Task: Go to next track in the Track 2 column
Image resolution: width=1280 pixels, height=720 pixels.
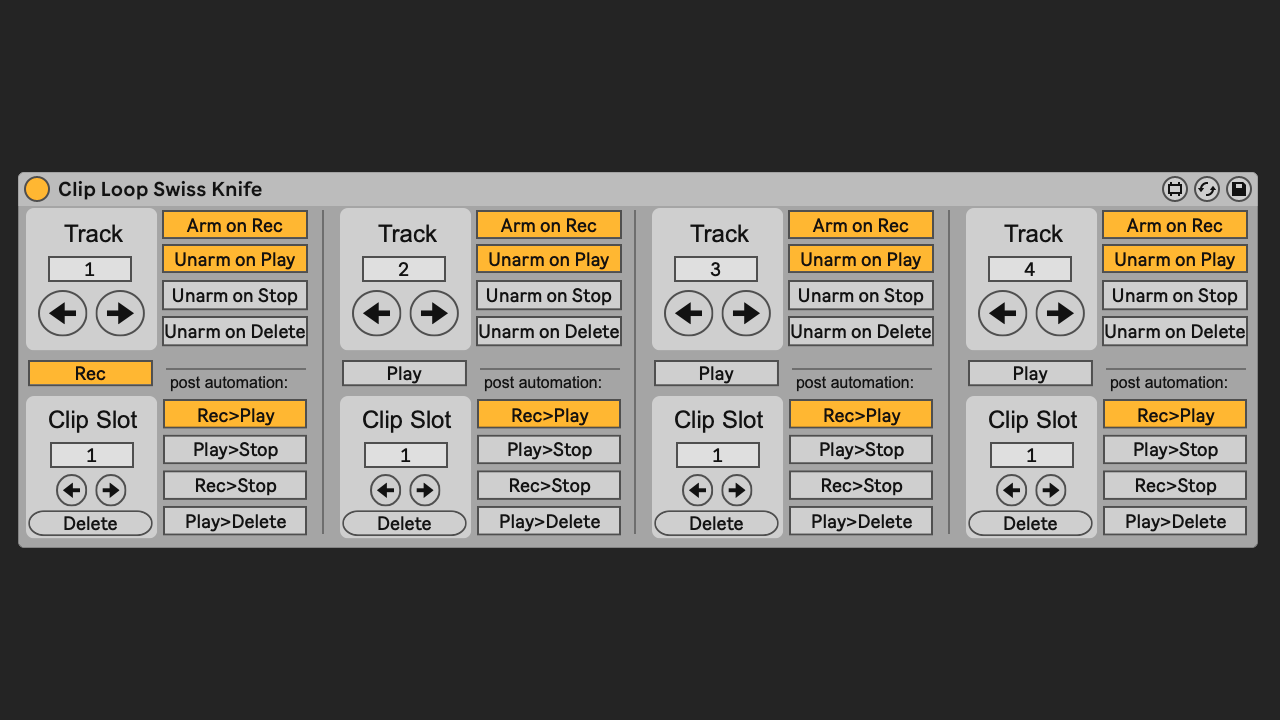Action: pos(434,314)
